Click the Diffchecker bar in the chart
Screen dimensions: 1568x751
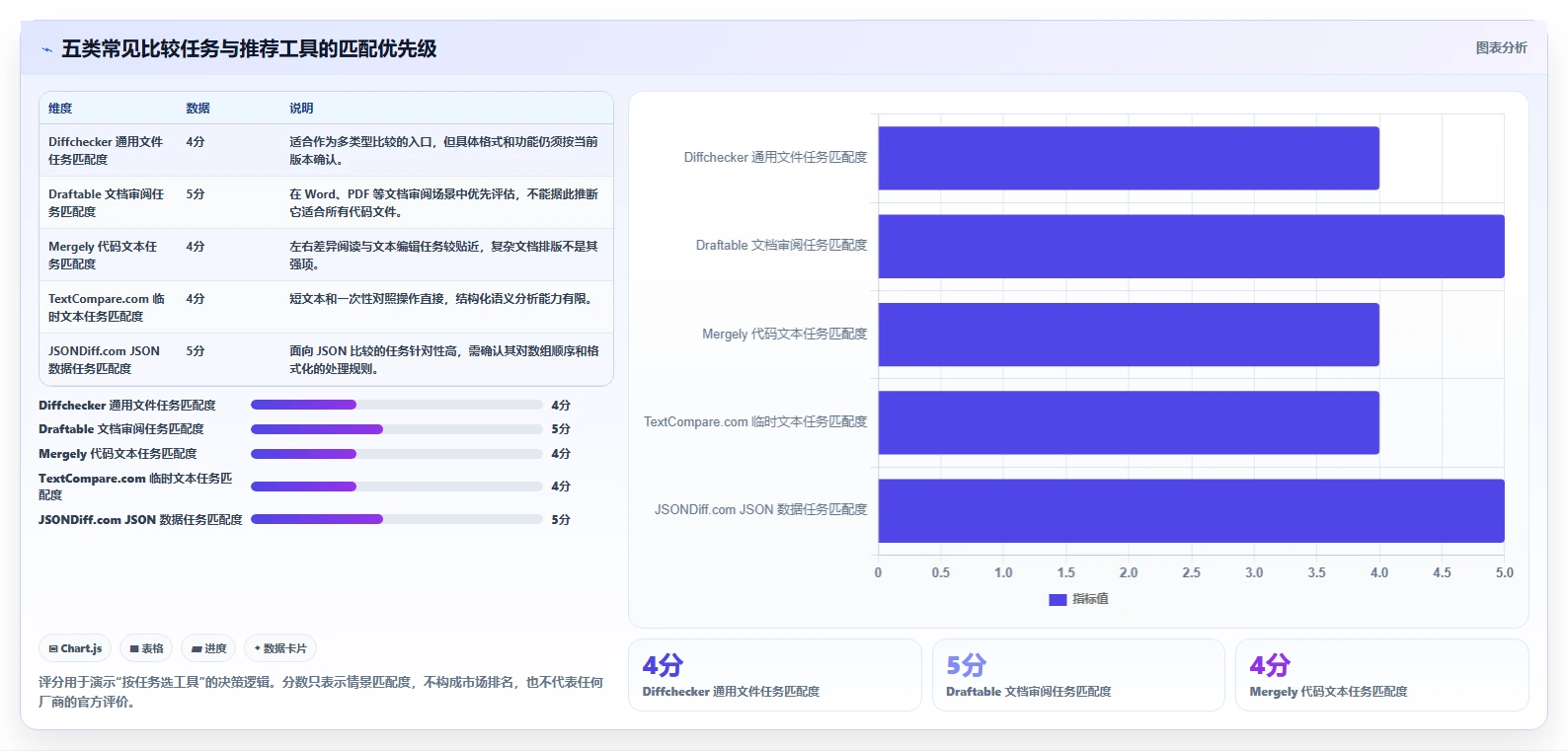pyautogui.click(x=1129, y=158)
